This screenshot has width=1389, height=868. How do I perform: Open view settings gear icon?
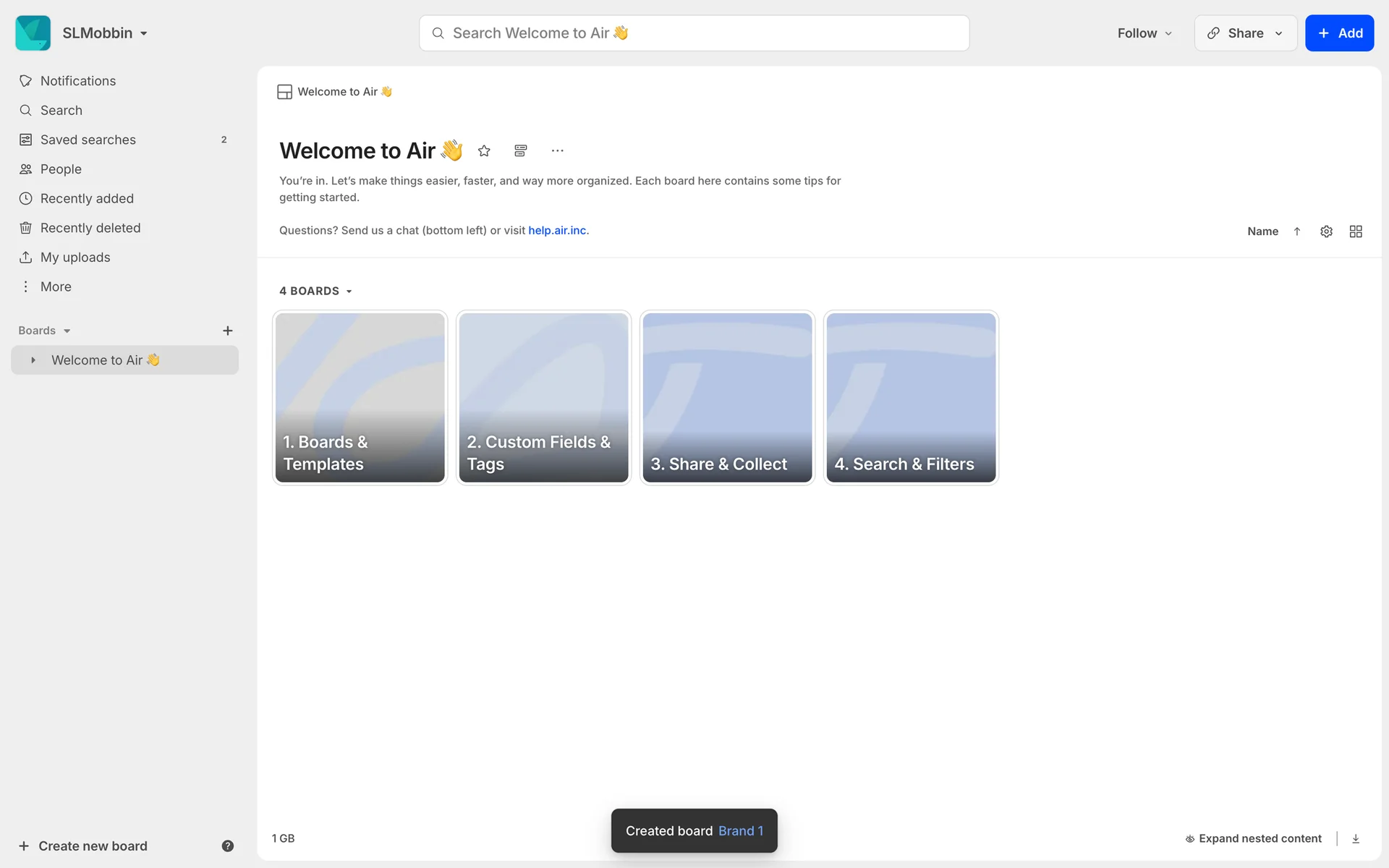tap(1326, 231)
